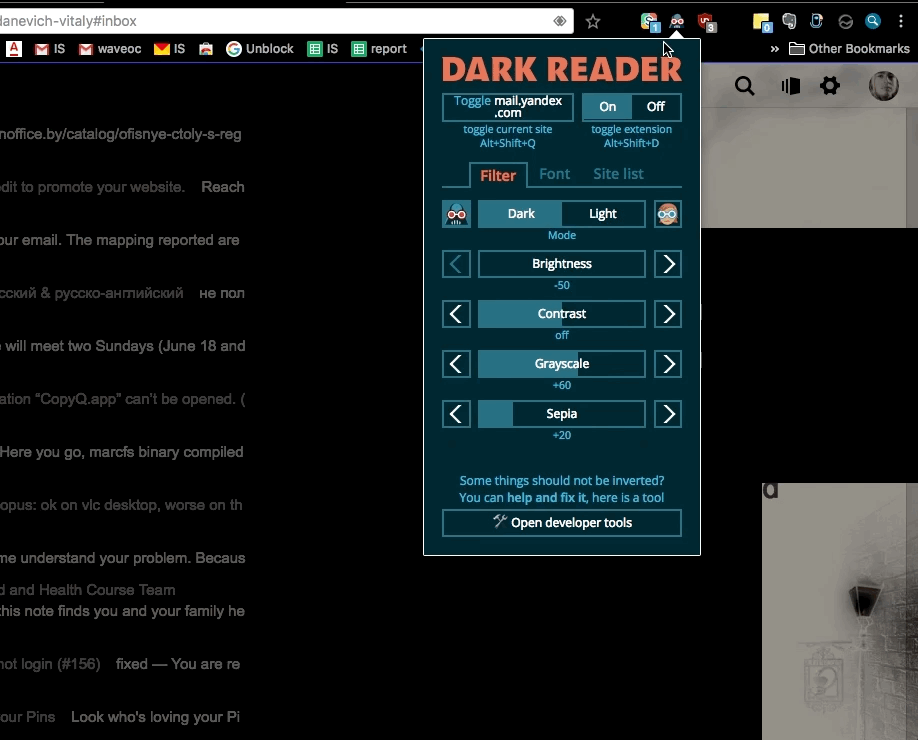Click the Sepia slider bar
The image size is (918, 740).
click(561, 414)
